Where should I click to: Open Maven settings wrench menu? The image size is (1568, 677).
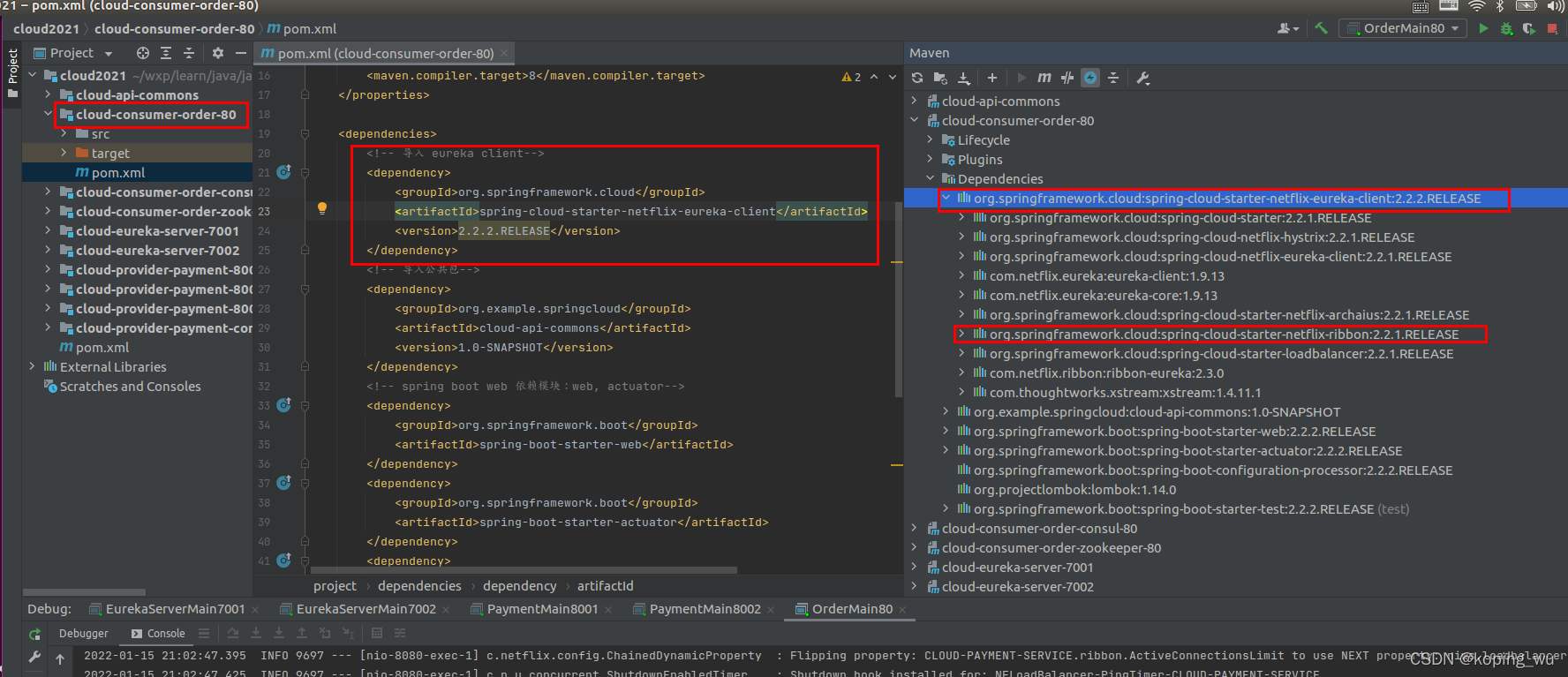pos(1142,78)
